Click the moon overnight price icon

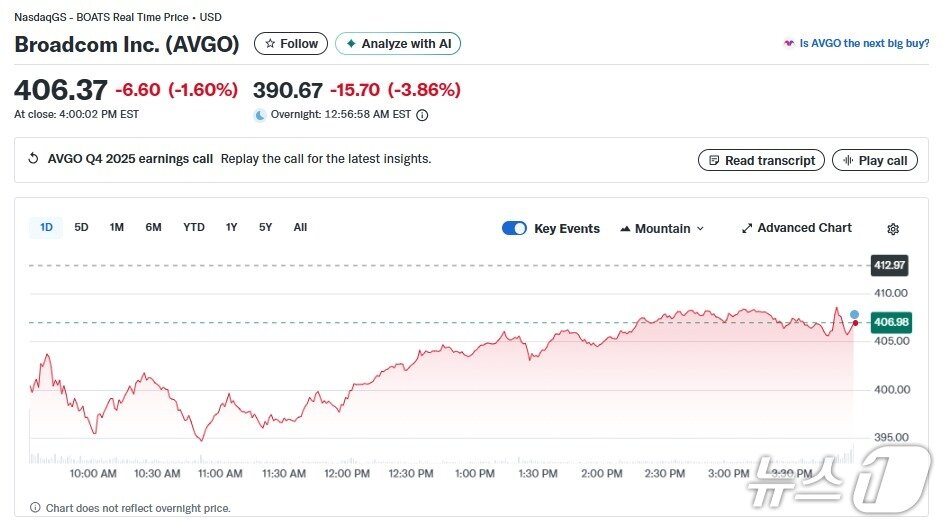(260, 115)
